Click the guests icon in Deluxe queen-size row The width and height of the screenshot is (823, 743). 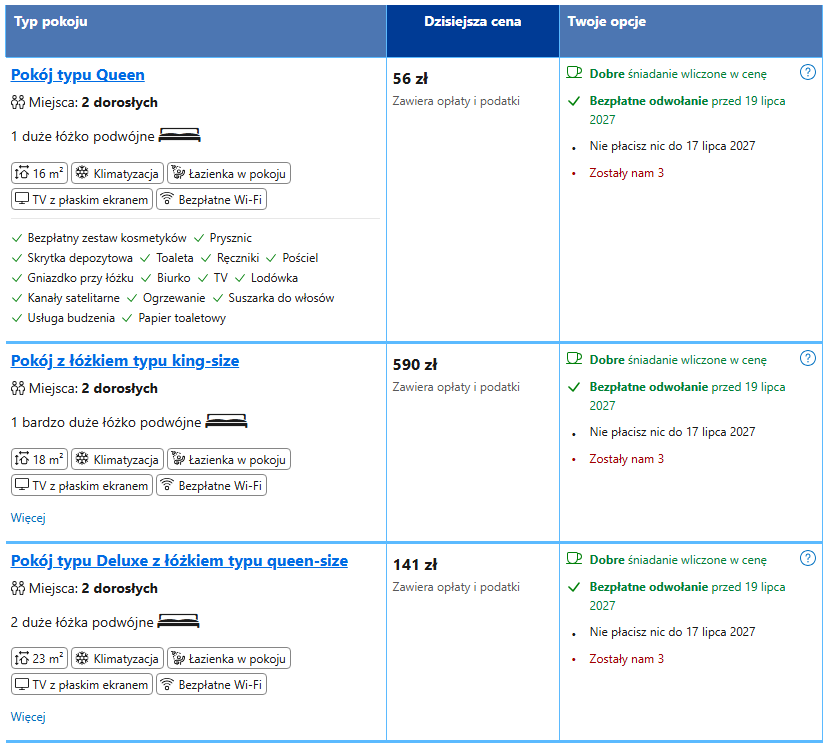18,588
